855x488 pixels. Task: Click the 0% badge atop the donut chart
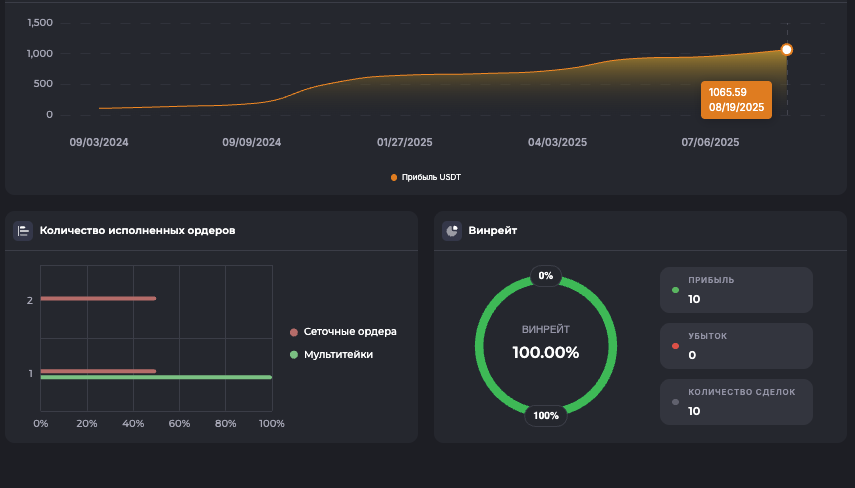pyautogui.click(x=545, y=275)
